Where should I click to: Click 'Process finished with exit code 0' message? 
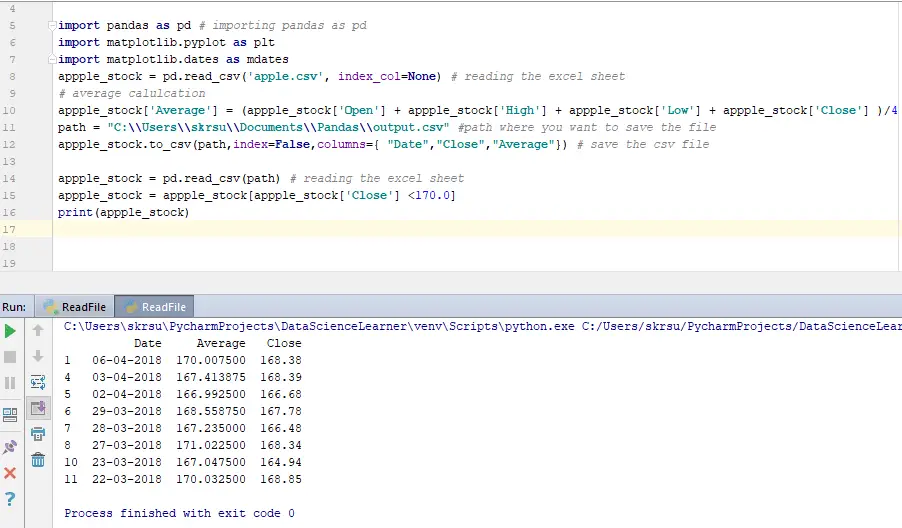pyautogui.click(x=179, y=513)
